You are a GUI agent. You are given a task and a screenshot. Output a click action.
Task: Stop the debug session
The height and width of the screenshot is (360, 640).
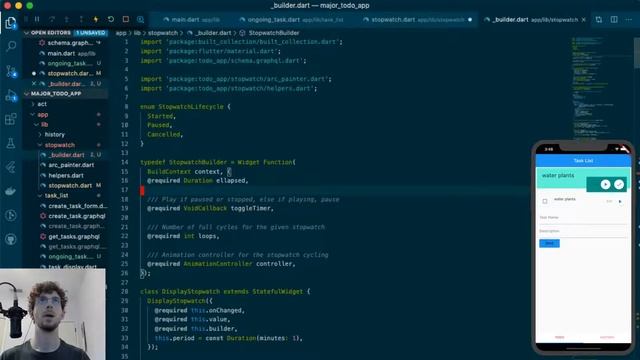(126, 19)
